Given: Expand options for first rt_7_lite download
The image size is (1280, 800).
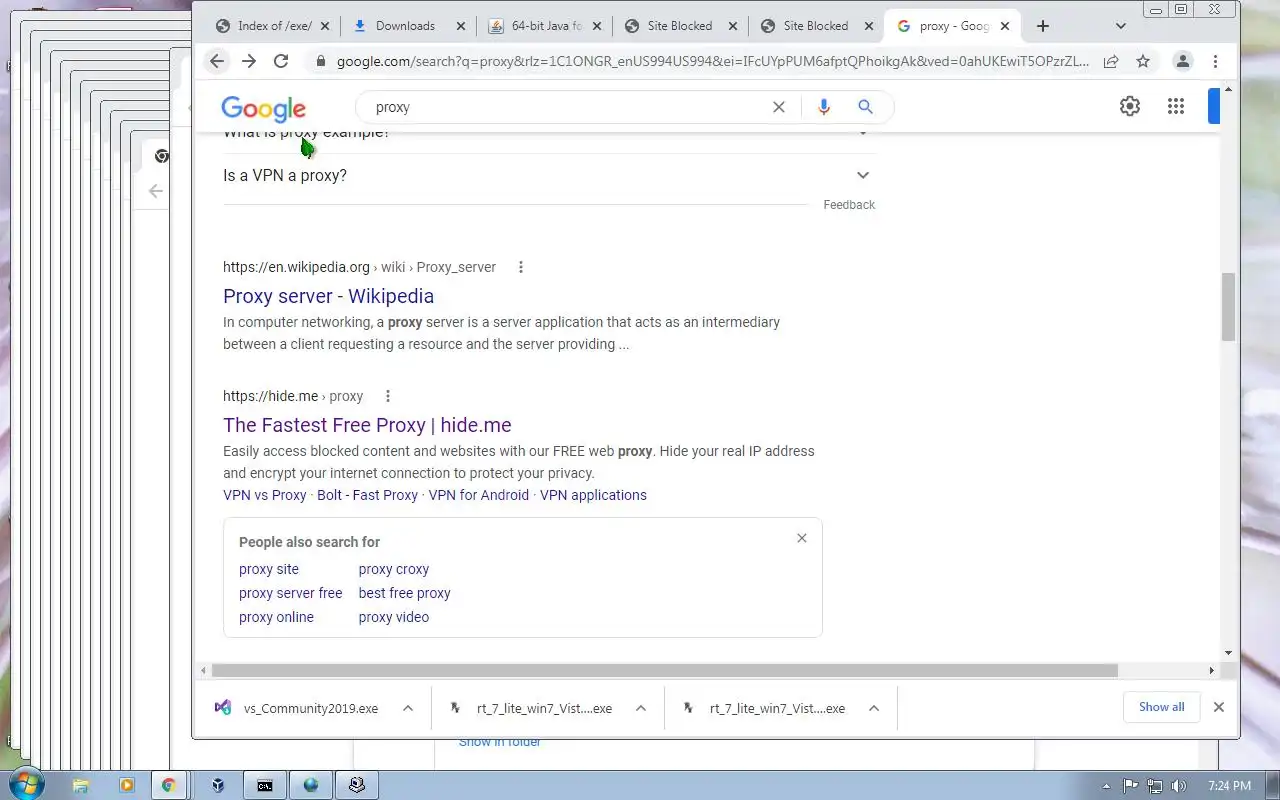Looking at the screenshot, I should tap(641, 708).
